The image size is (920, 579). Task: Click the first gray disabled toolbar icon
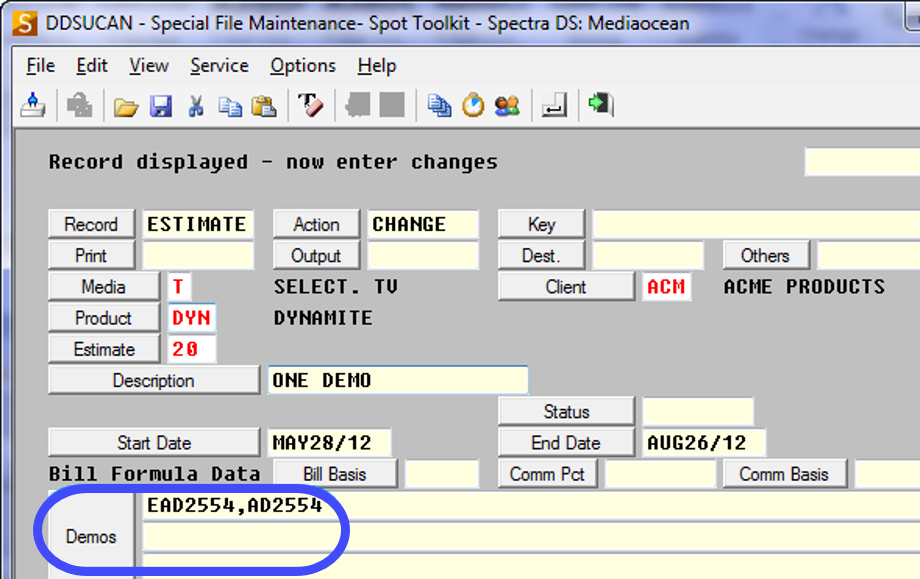point(357,106)
